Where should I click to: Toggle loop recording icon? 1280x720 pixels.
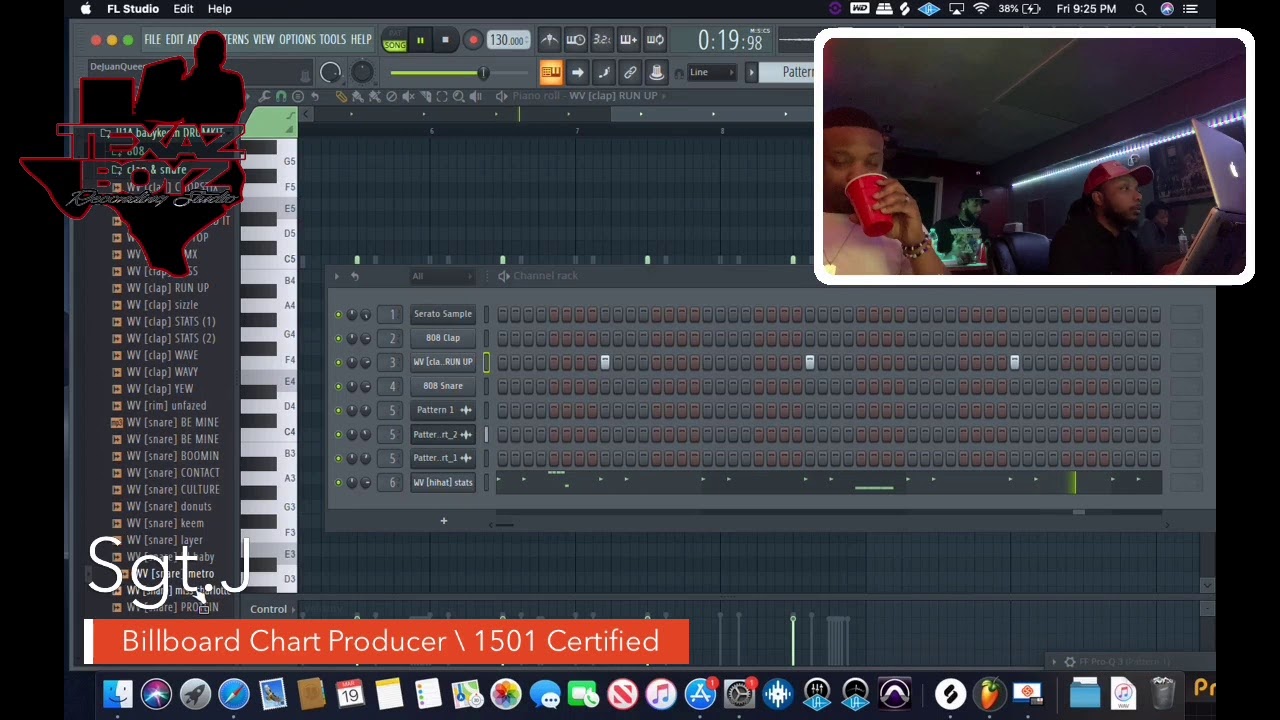pos(655,40)
